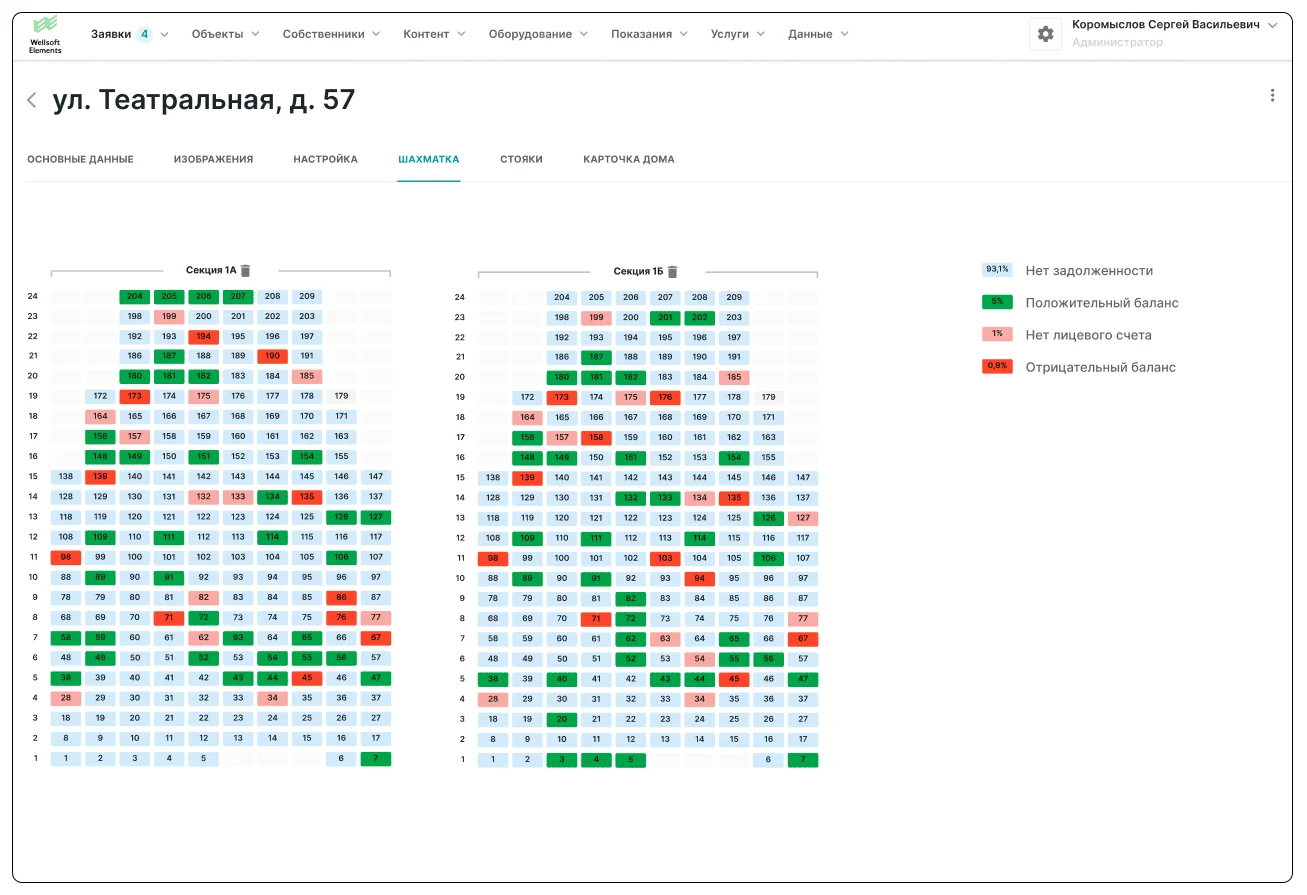The width and height of the screenshot is (1307, 895).
Task: Click the pink 1% legend swatch
Action: pyautogui.click(x=998, y=335)
